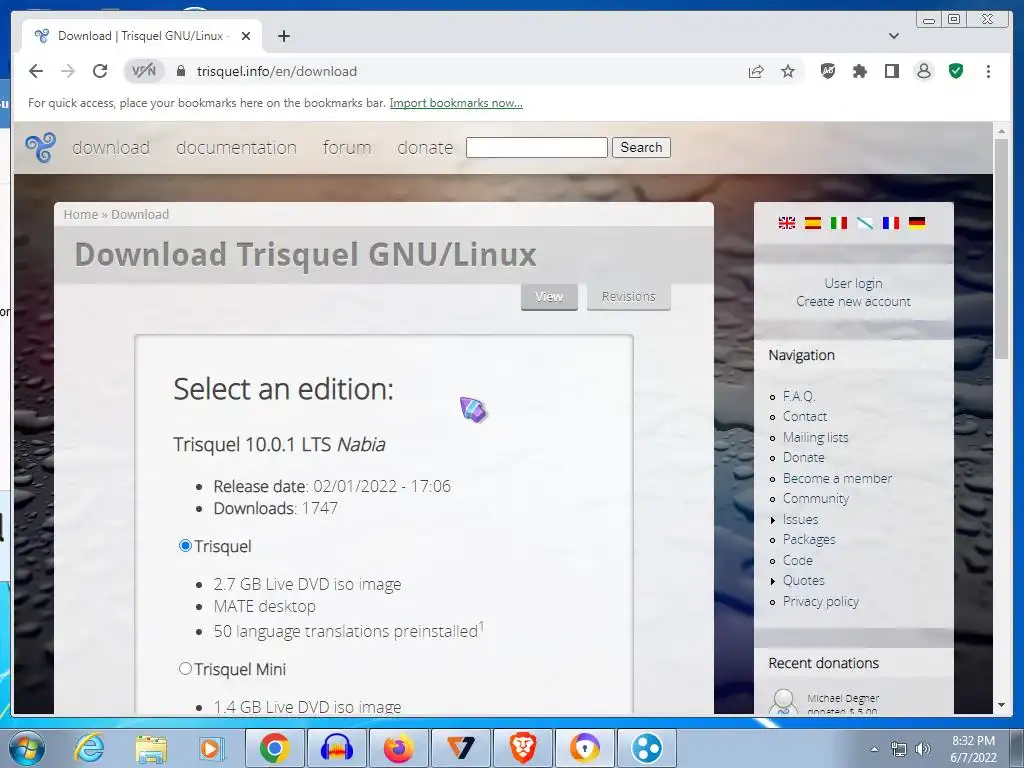Open the user profile icon
The width and height of the screenshot is (1024, 768).
point(923,71)
